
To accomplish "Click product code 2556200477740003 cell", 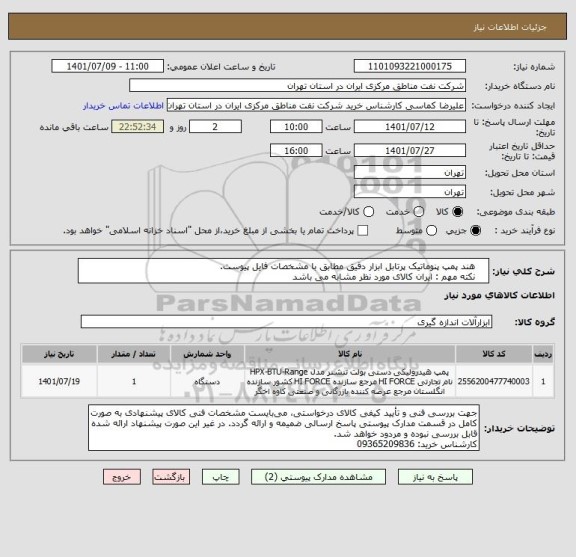I will (x=494, y=381).
